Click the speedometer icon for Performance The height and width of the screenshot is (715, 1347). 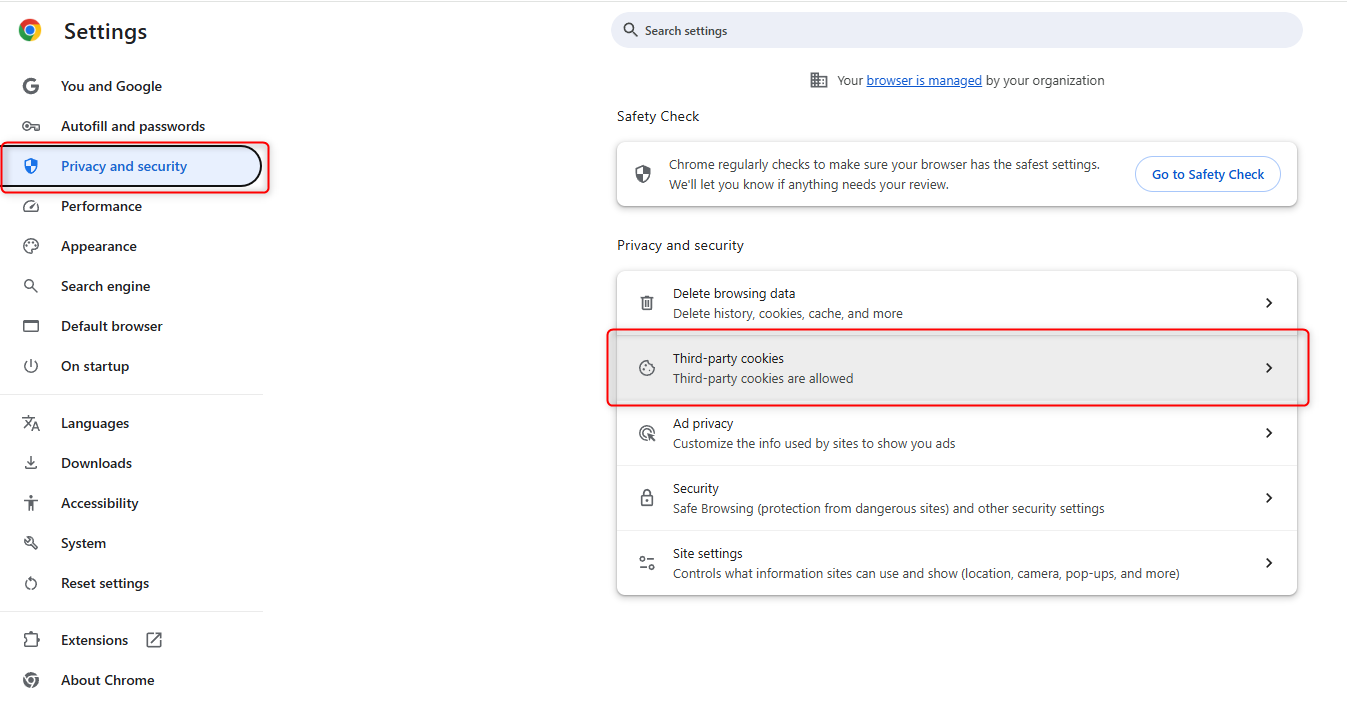[x=31, y=206]
